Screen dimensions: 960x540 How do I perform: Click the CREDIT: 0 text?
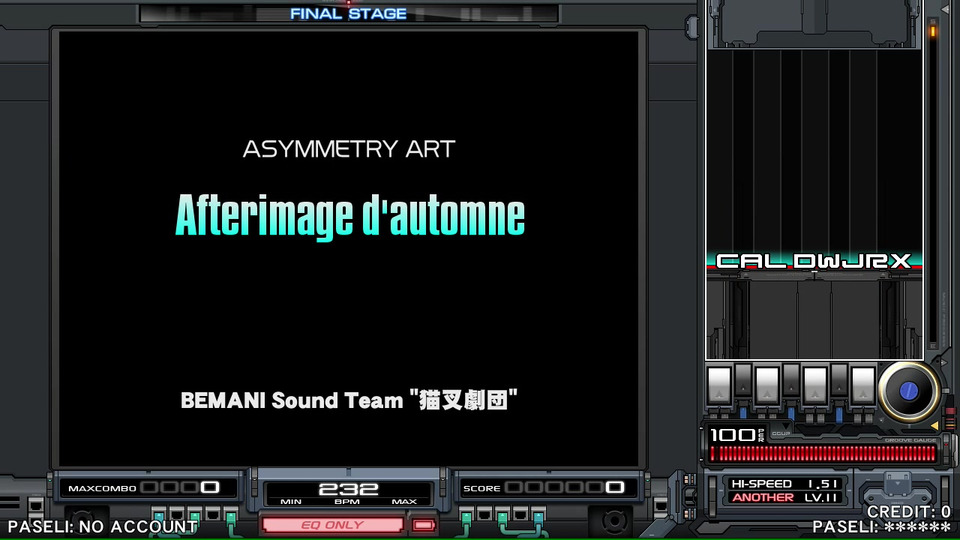pyautogui.click(x=909, y=511)
